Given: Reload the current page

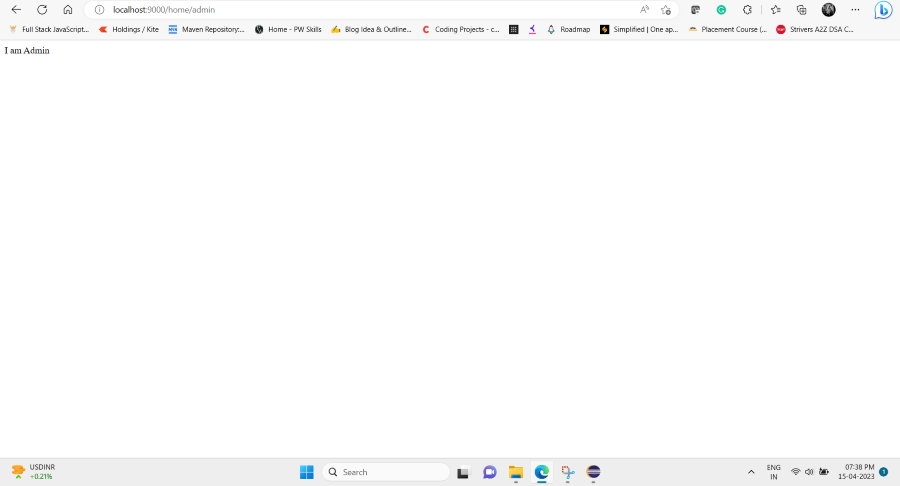Looking at the screenshot, I should (42, 10).
